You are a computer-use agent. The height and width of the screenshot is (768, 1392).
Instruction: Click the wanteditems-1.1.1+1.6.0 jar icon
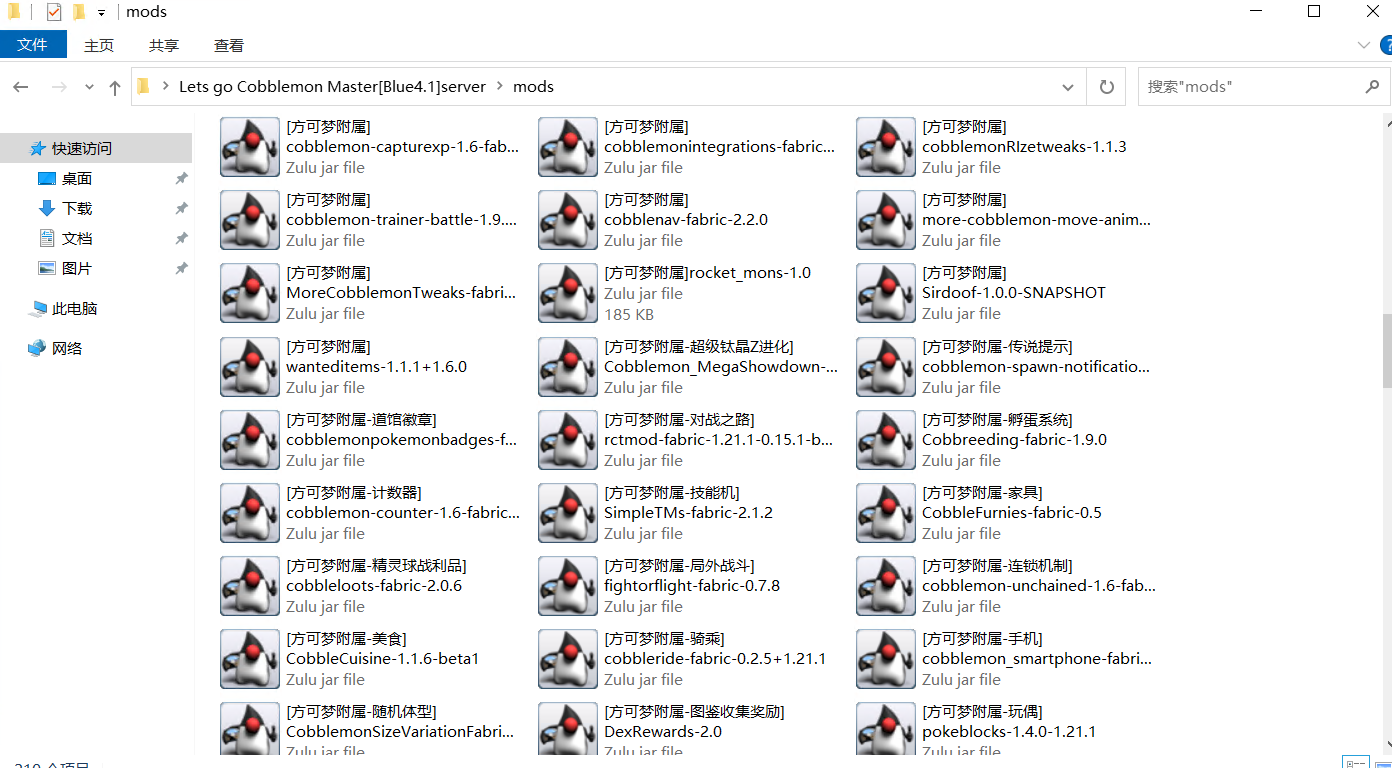(250, 367)
